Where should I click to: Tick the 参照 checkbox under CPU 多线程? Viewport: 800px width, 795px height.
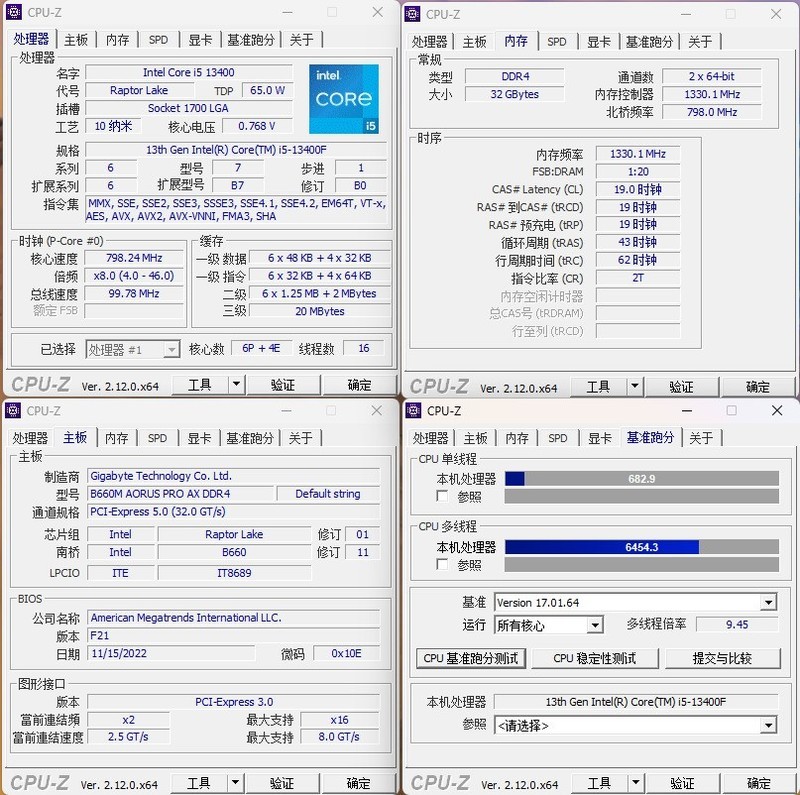click(442, 564)
